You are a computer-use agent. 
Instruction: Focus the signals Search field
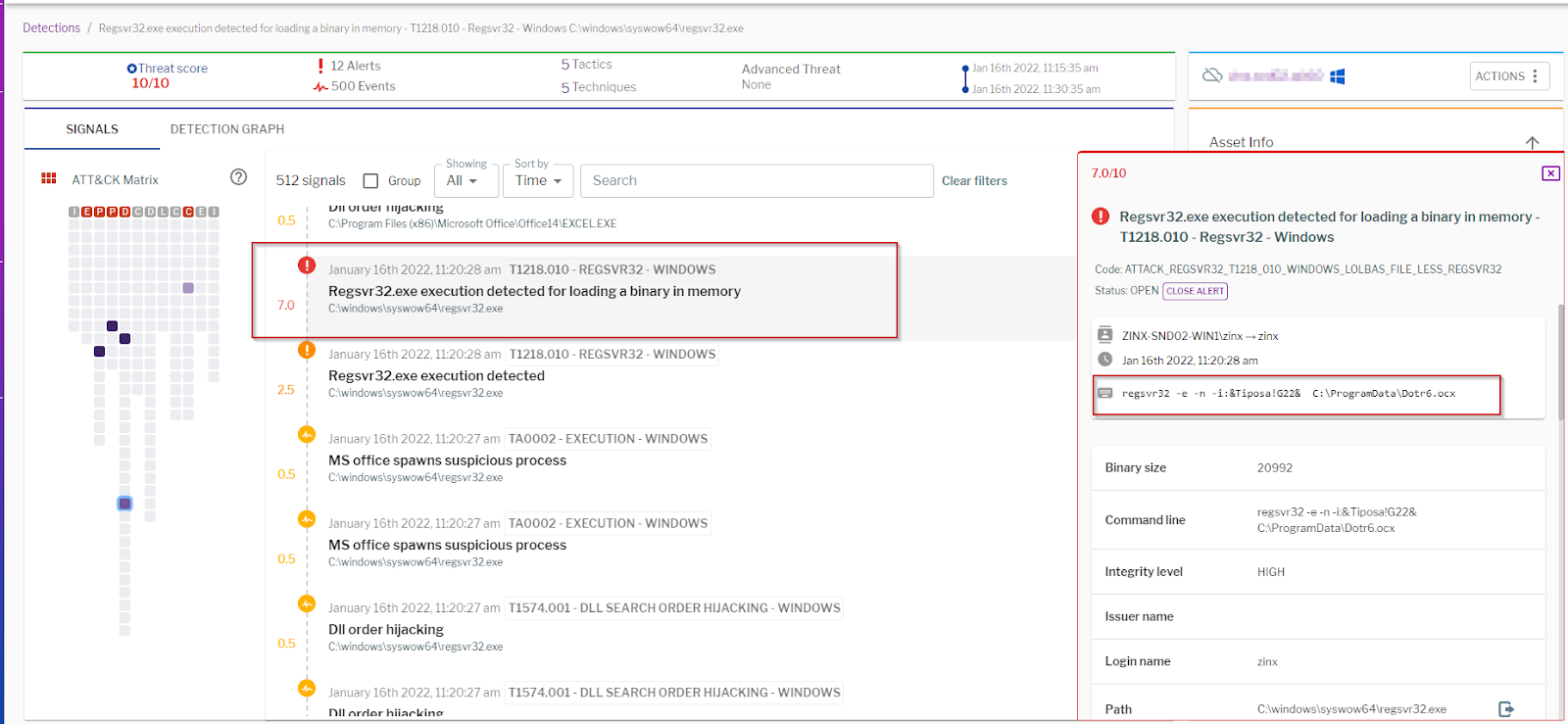pyautogui.click(x=757, y=181)
